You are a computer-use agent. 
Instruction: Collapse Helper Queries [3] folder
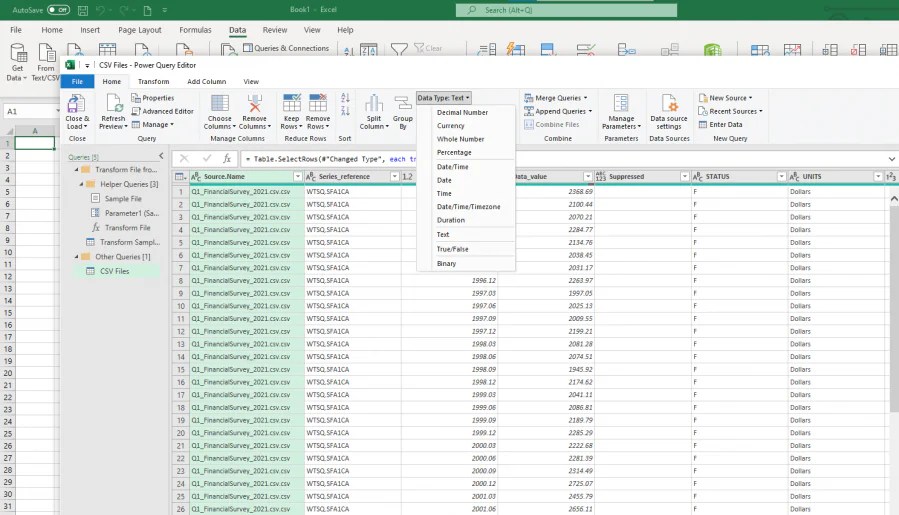coord(81,184)
